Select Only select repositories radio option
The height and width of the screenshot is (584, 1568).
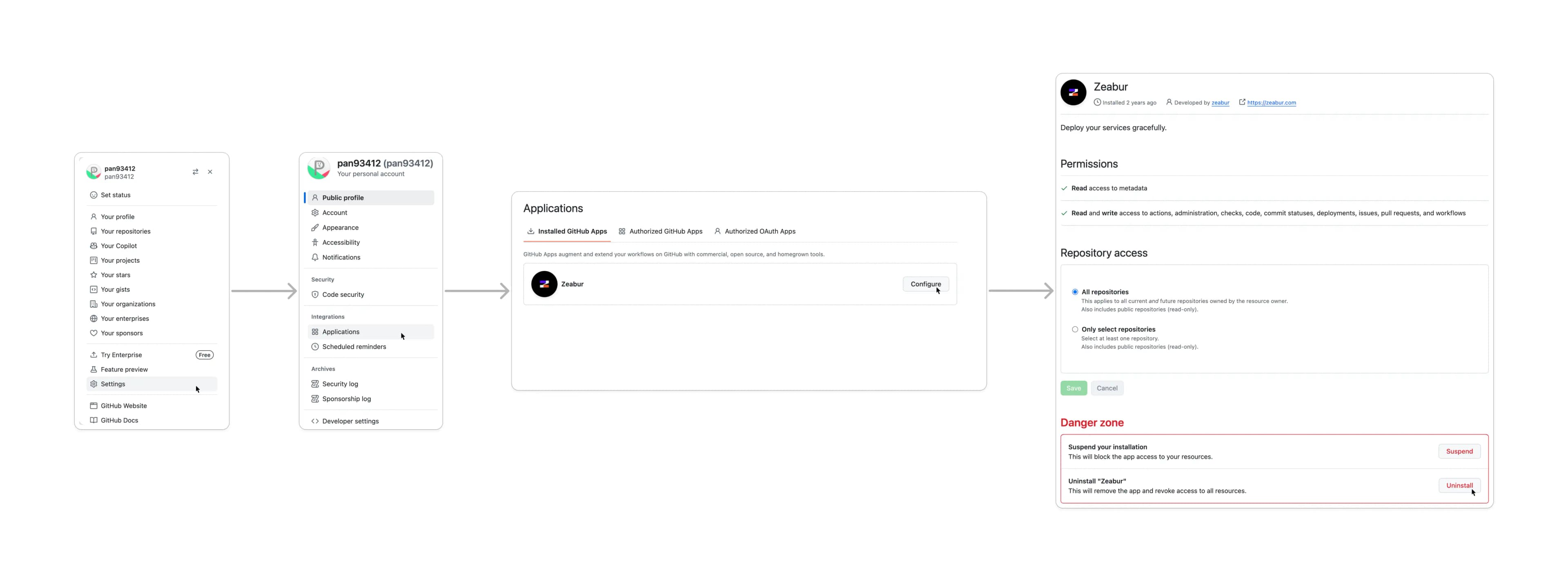[1075, 330]
